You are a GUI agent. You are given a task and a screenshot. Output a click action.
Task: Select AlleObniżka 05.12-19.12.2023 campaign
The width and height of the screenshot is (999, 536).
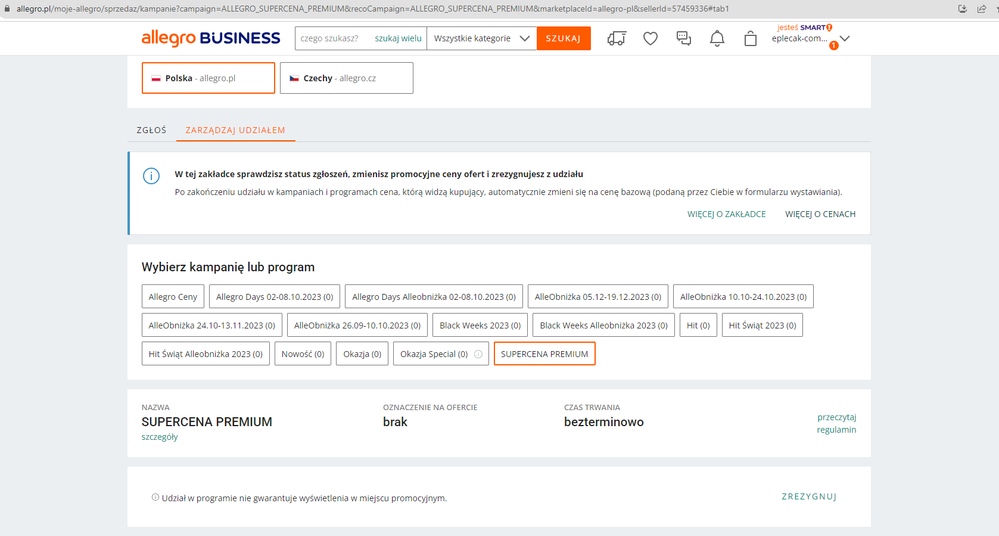coord(598,296)
